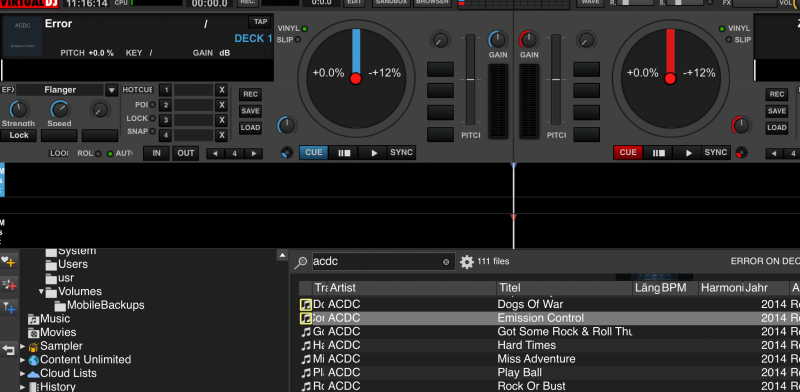This screenshot has height=392, width=800.
Task: Clear the acdc search text
Action: click(446, 262)
